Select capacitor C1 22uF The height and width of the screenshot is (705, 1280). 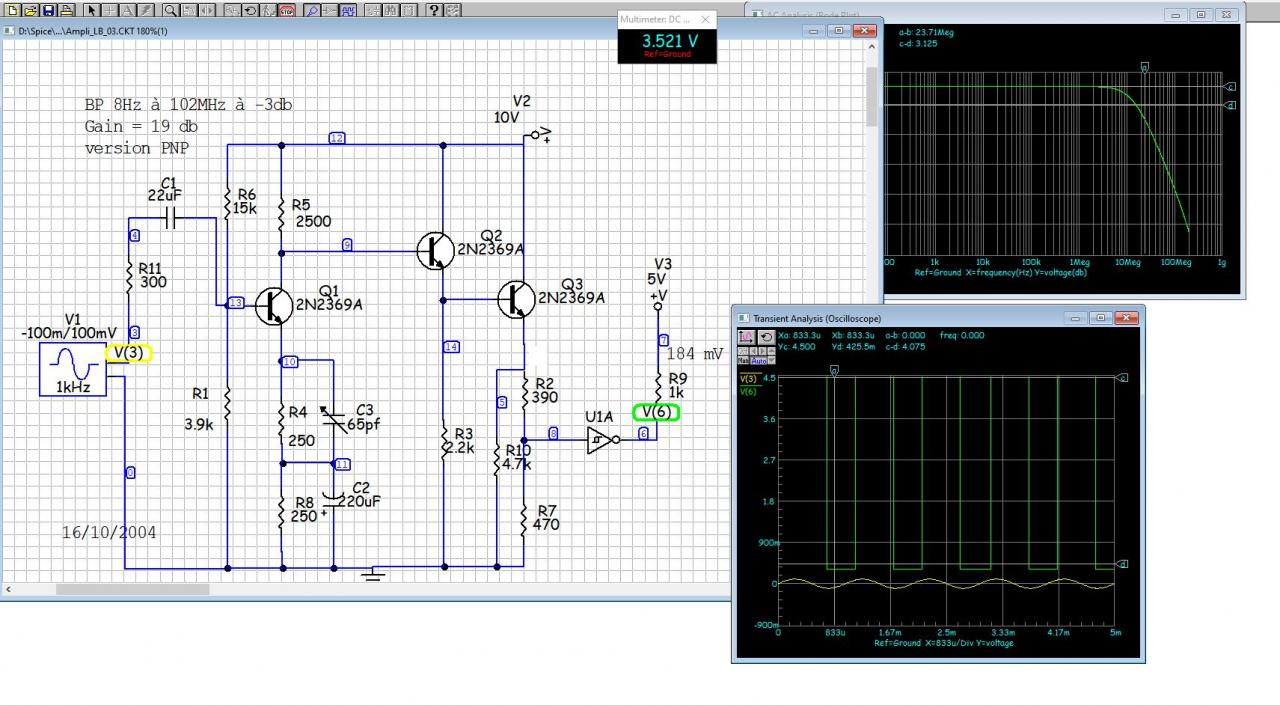[171, 218]
